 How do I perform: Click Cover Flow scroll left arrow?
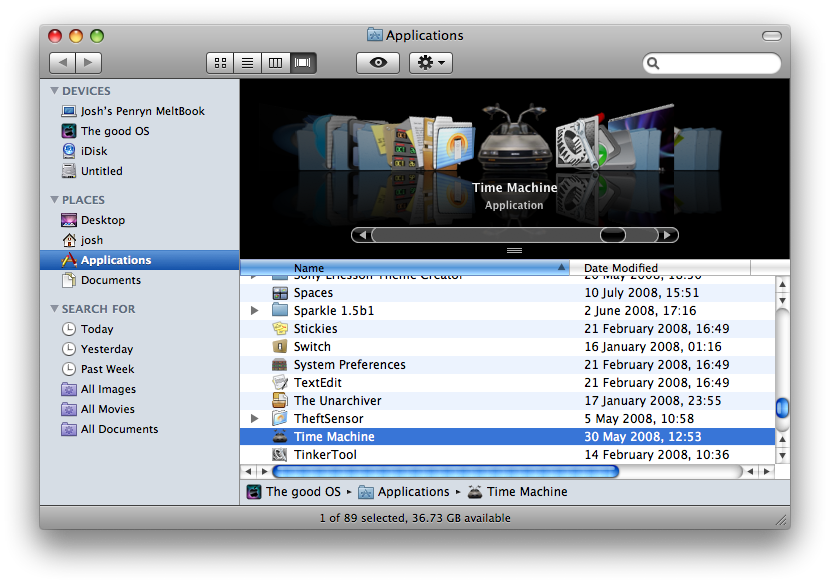363,235
